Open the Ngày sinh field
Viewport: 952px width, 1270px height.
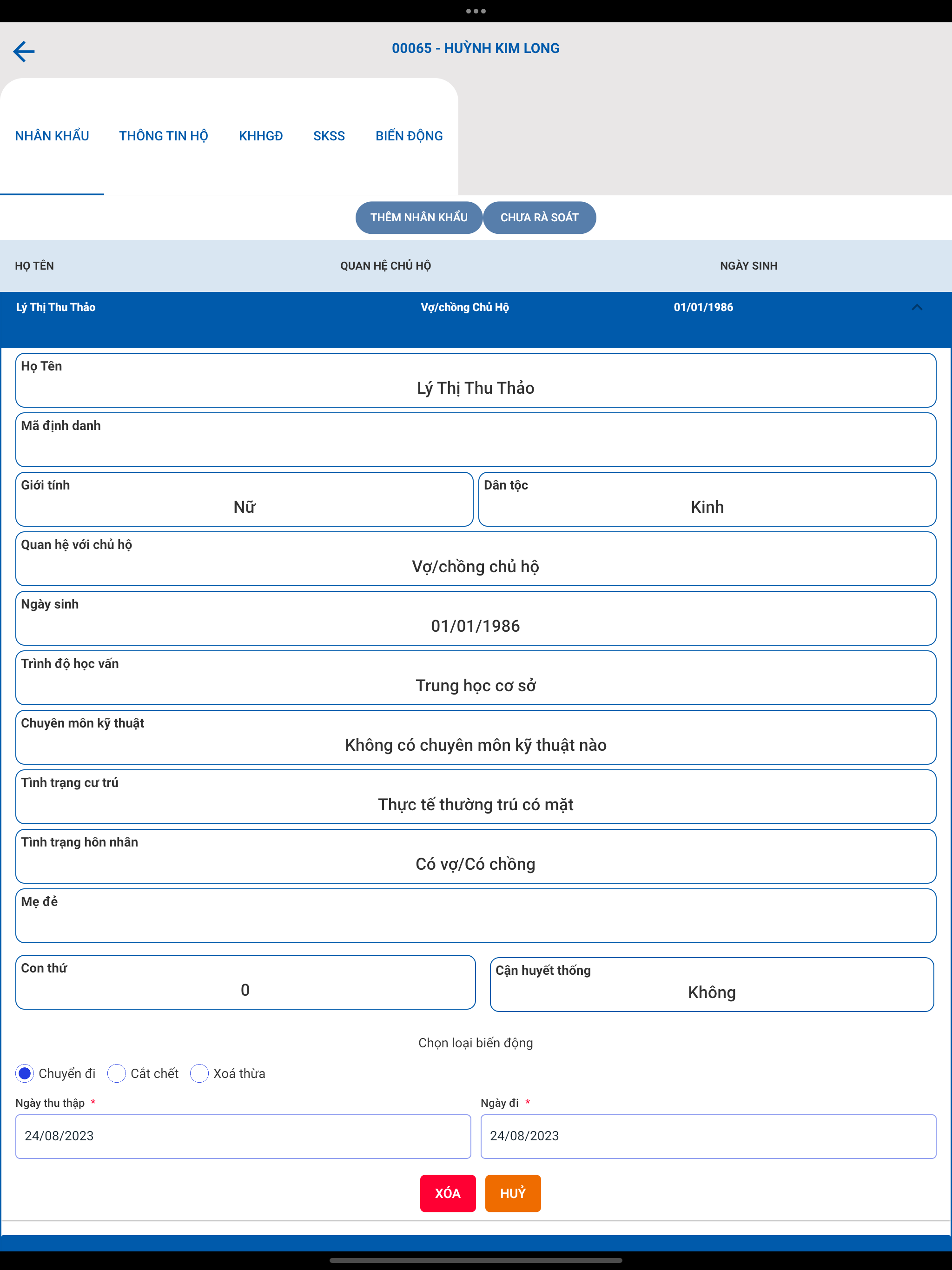[x=476, y=618]
